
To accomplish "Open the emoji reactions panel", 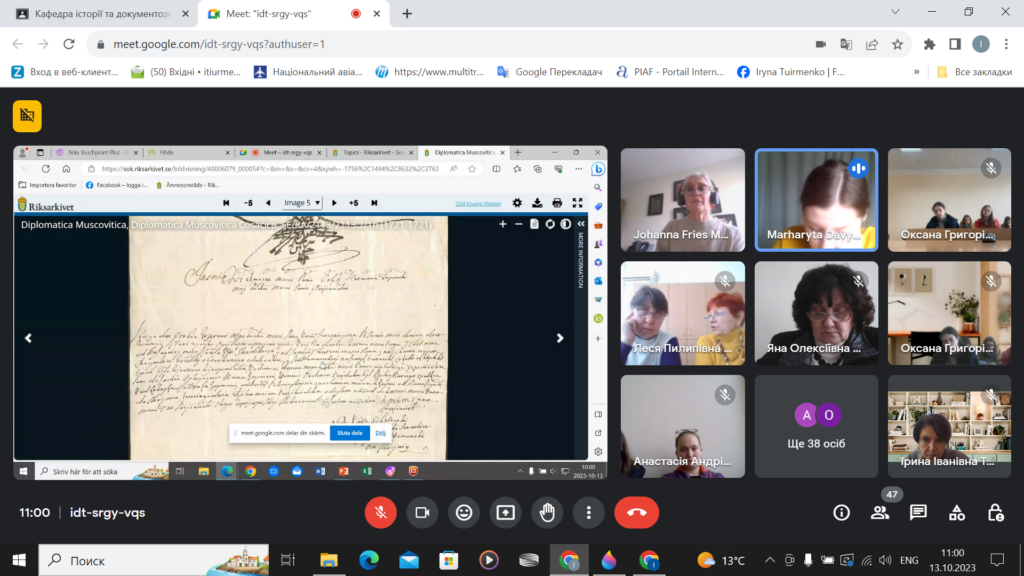I will point(464,512).
